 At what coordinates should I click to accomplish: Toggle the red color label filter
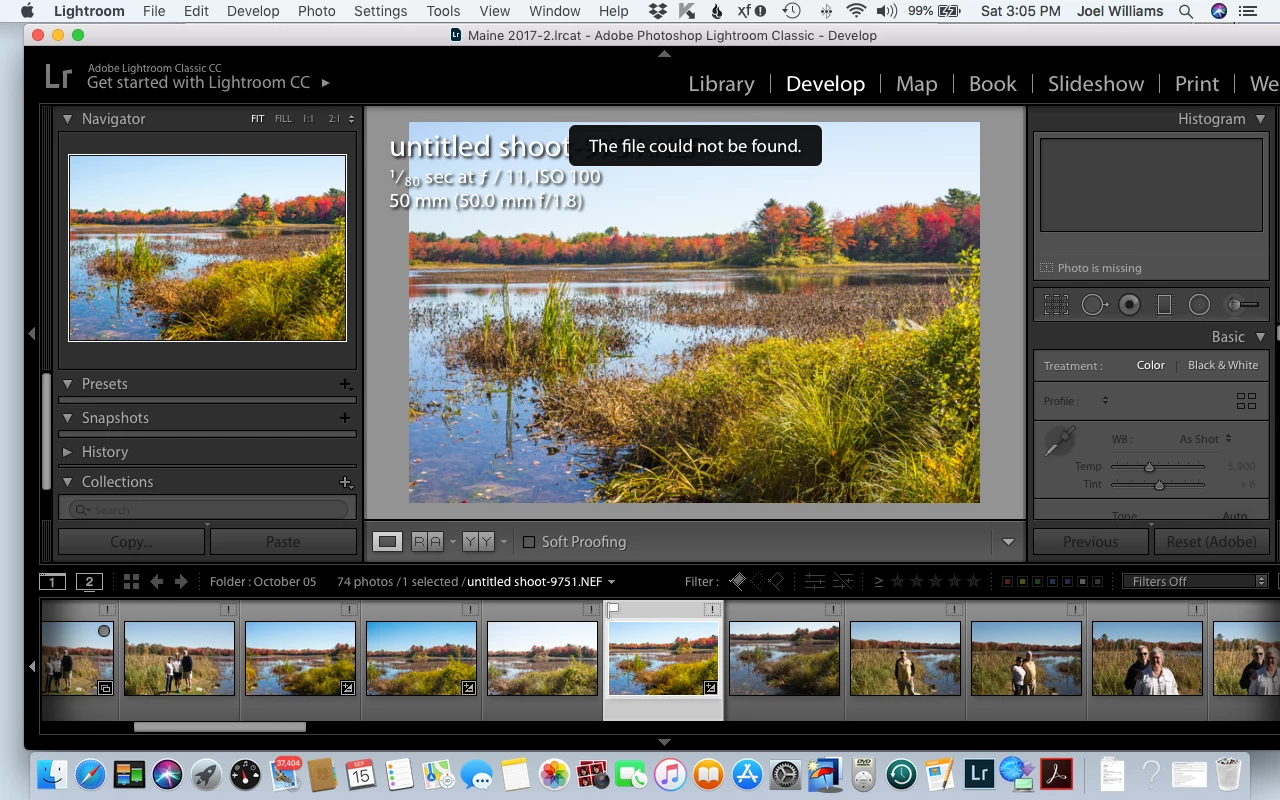[1007, 581]
